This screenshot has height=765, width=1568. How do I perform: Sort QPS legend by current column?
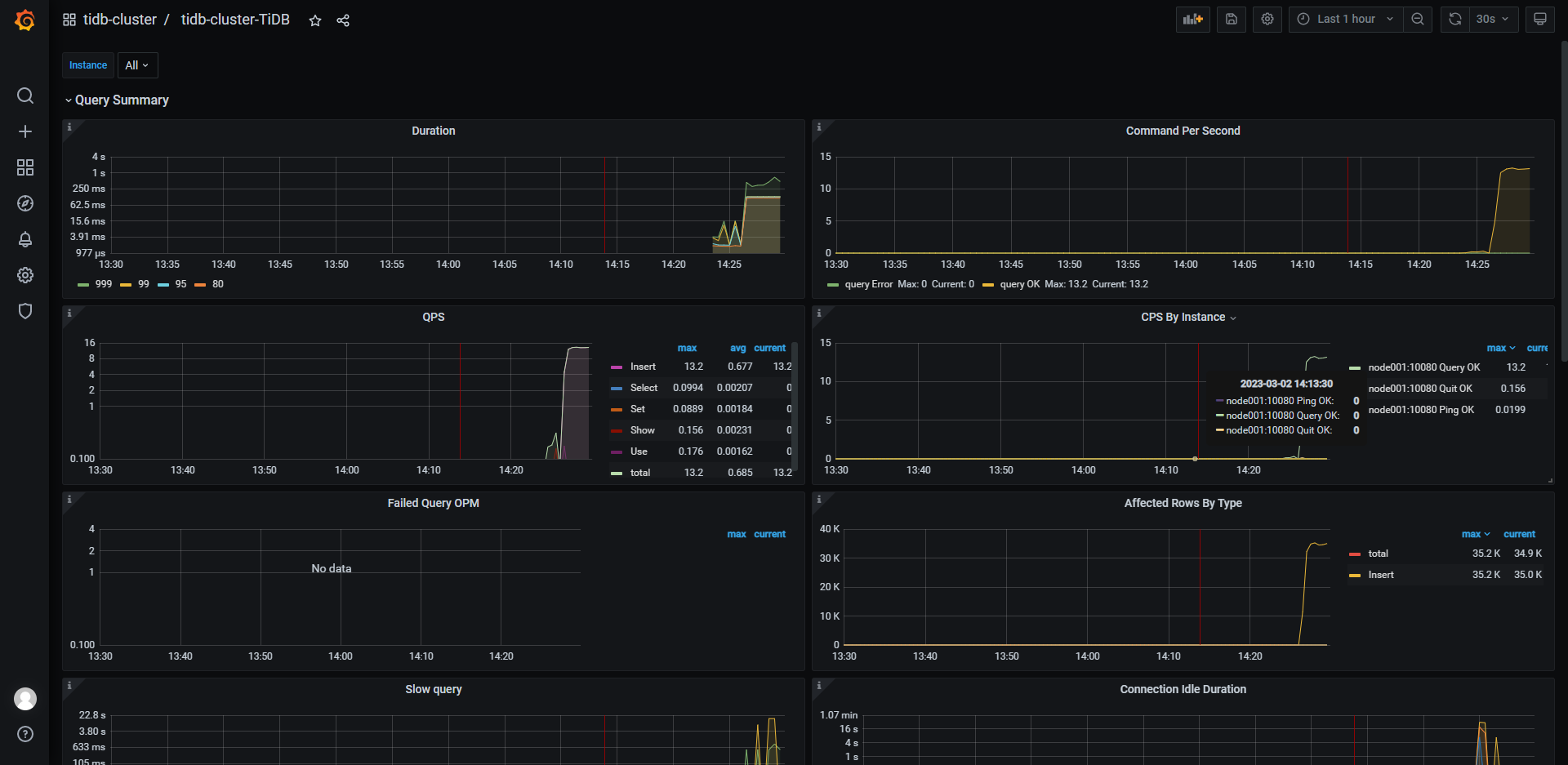pyautogui.click(x=770, y=348)
